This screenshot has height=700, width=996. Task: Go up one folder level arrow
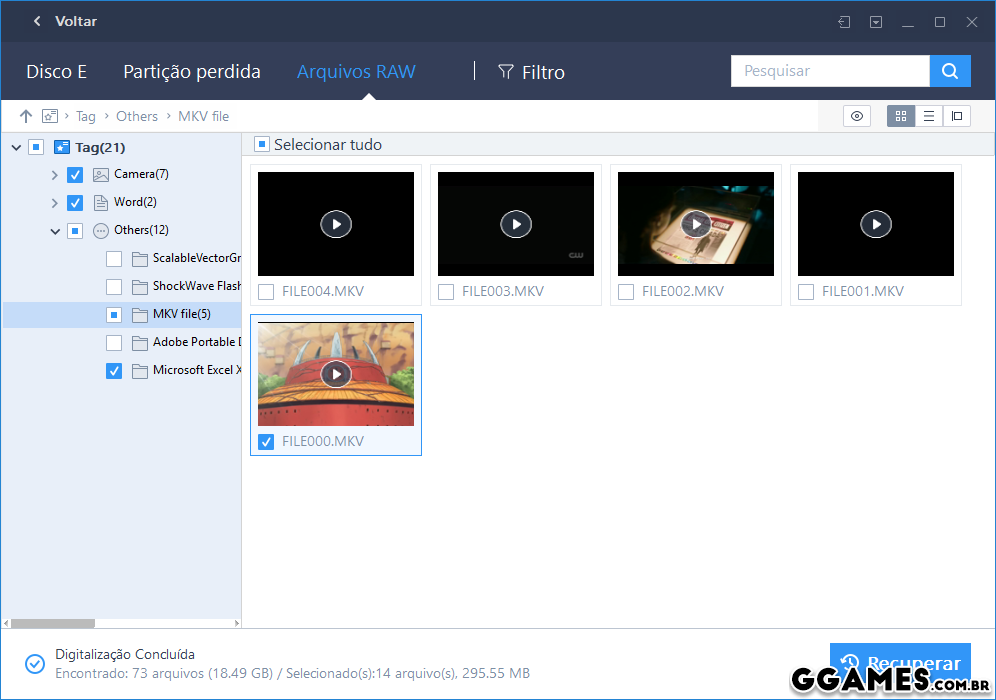[x=26, y=116]
